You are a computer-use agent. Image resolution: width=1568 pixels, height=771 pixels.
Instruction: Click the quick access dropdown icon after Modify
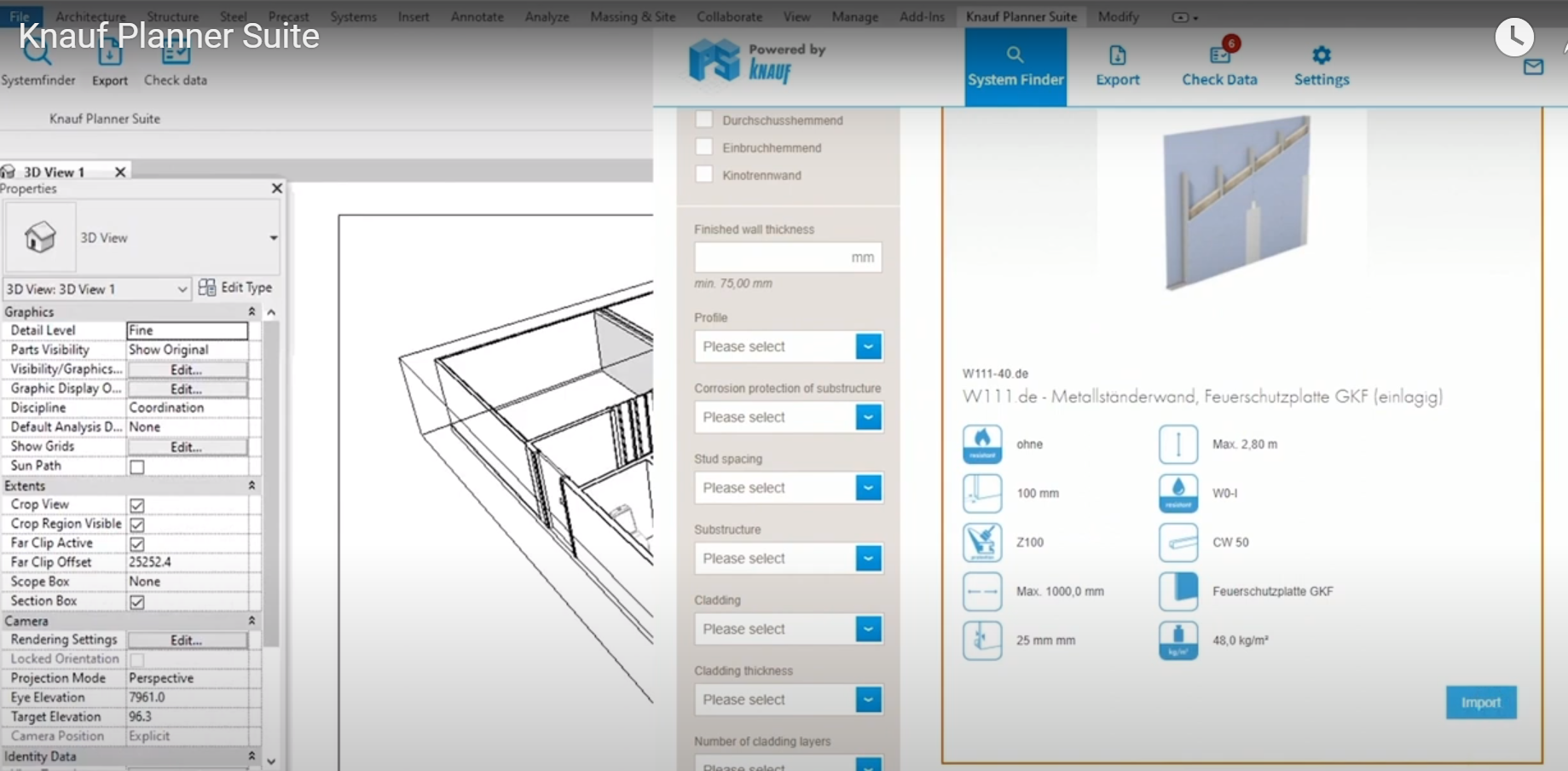click(x=1185, y=17)
